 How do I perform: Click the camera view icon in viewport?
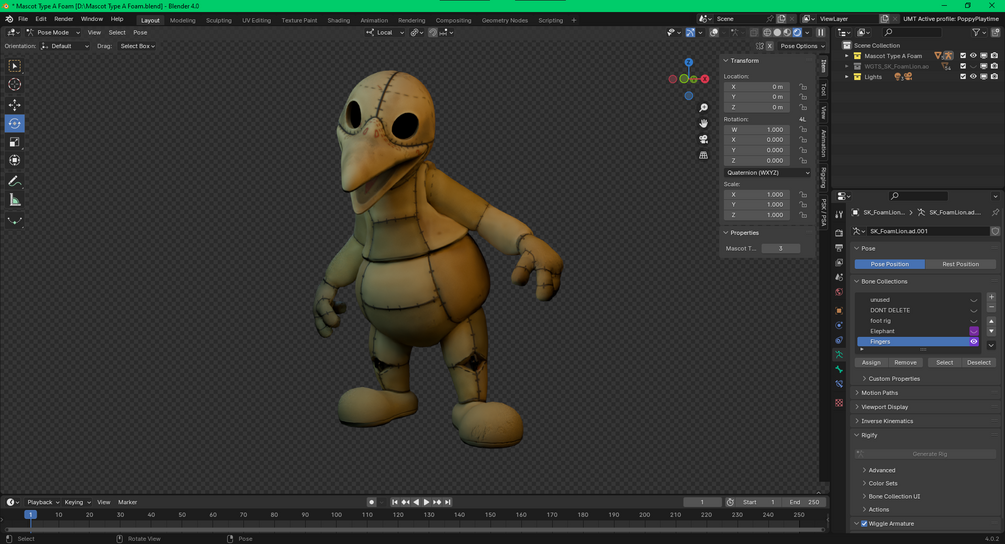pyautogui.click(x=704, y=139)
